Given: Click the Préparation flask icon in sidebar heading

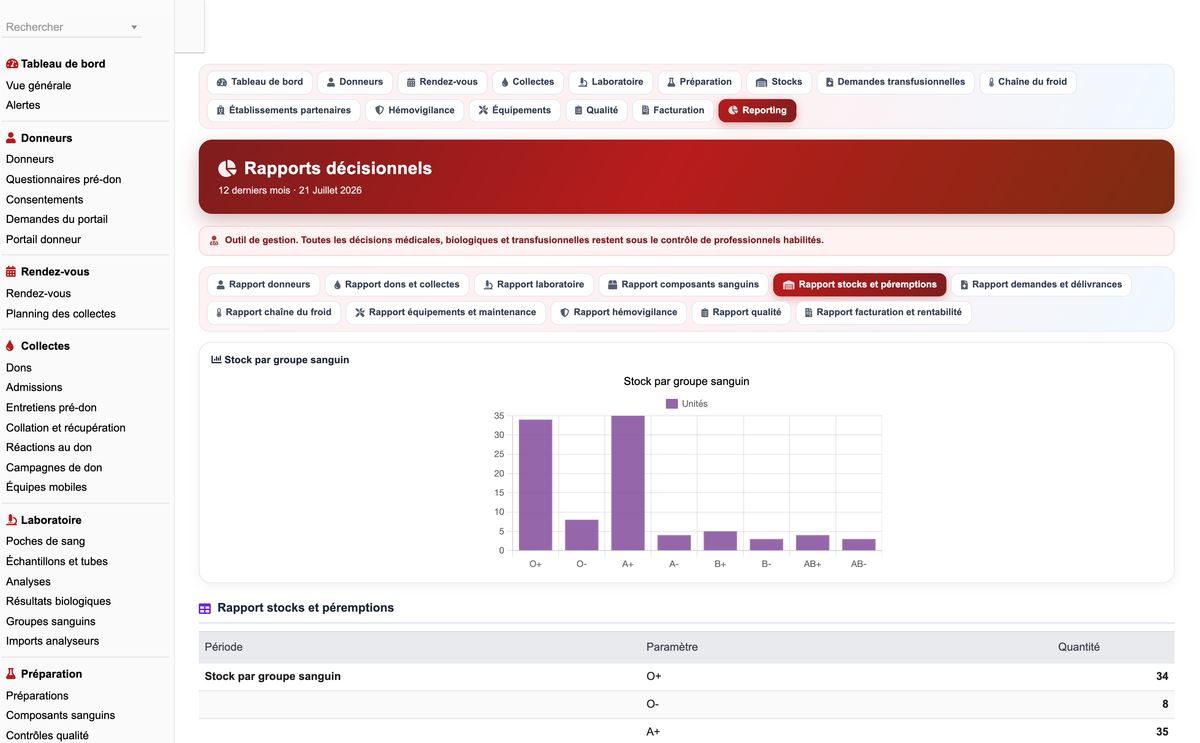Looking at the screenshot, I should (11, 674).
